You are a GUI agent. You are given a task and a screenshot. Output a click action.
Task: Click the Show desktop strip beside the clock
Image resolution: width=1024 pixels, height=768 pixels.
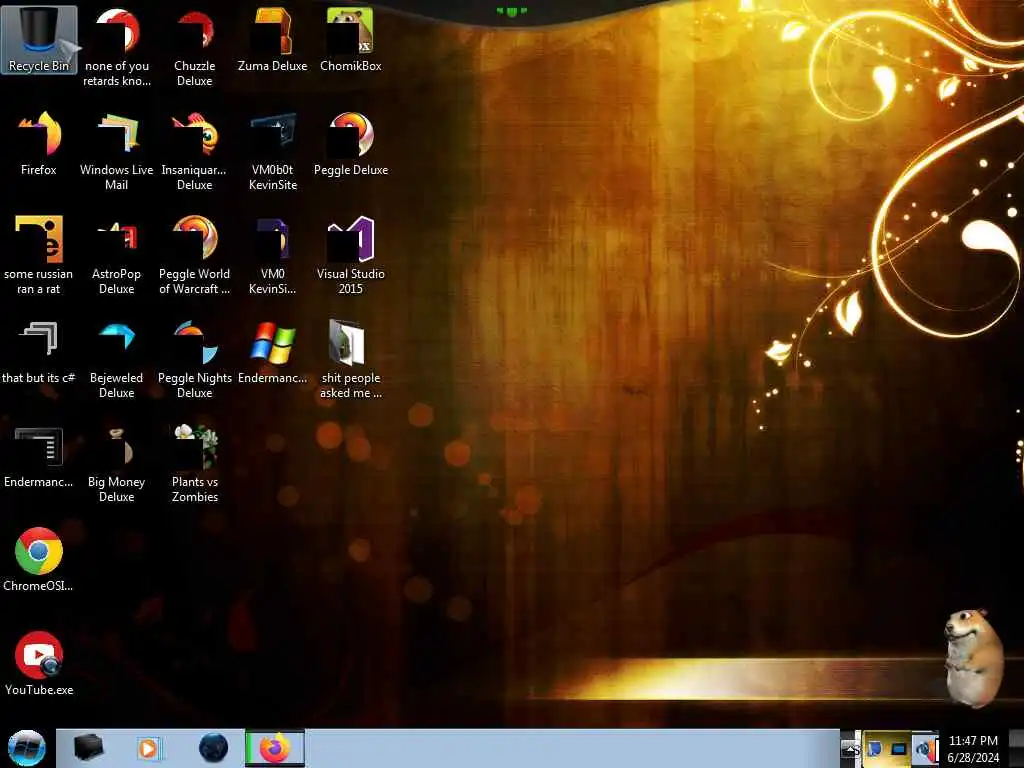pyautogui.click(x=1014, y=748)
